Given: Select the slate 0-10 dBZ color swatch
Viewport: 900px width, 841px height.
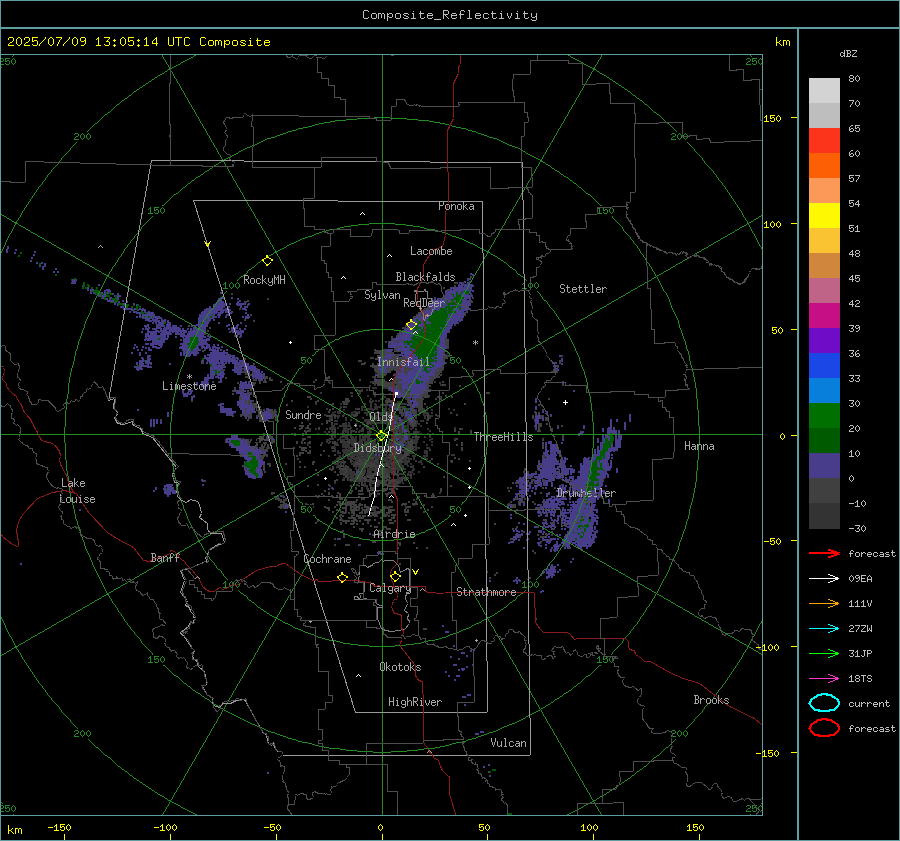Looking at the screenshot, I should click(x=824, y=466).
